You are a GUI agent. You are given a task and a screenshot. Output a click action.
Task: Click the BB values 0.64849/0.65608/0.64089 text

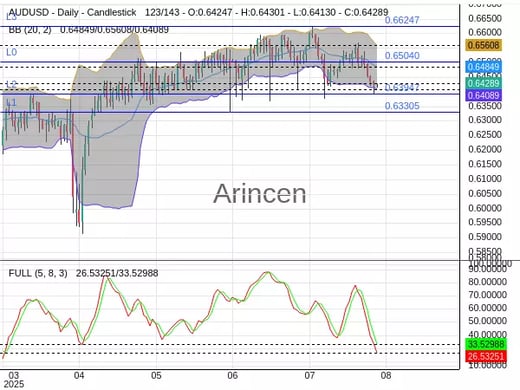(114, 30)
